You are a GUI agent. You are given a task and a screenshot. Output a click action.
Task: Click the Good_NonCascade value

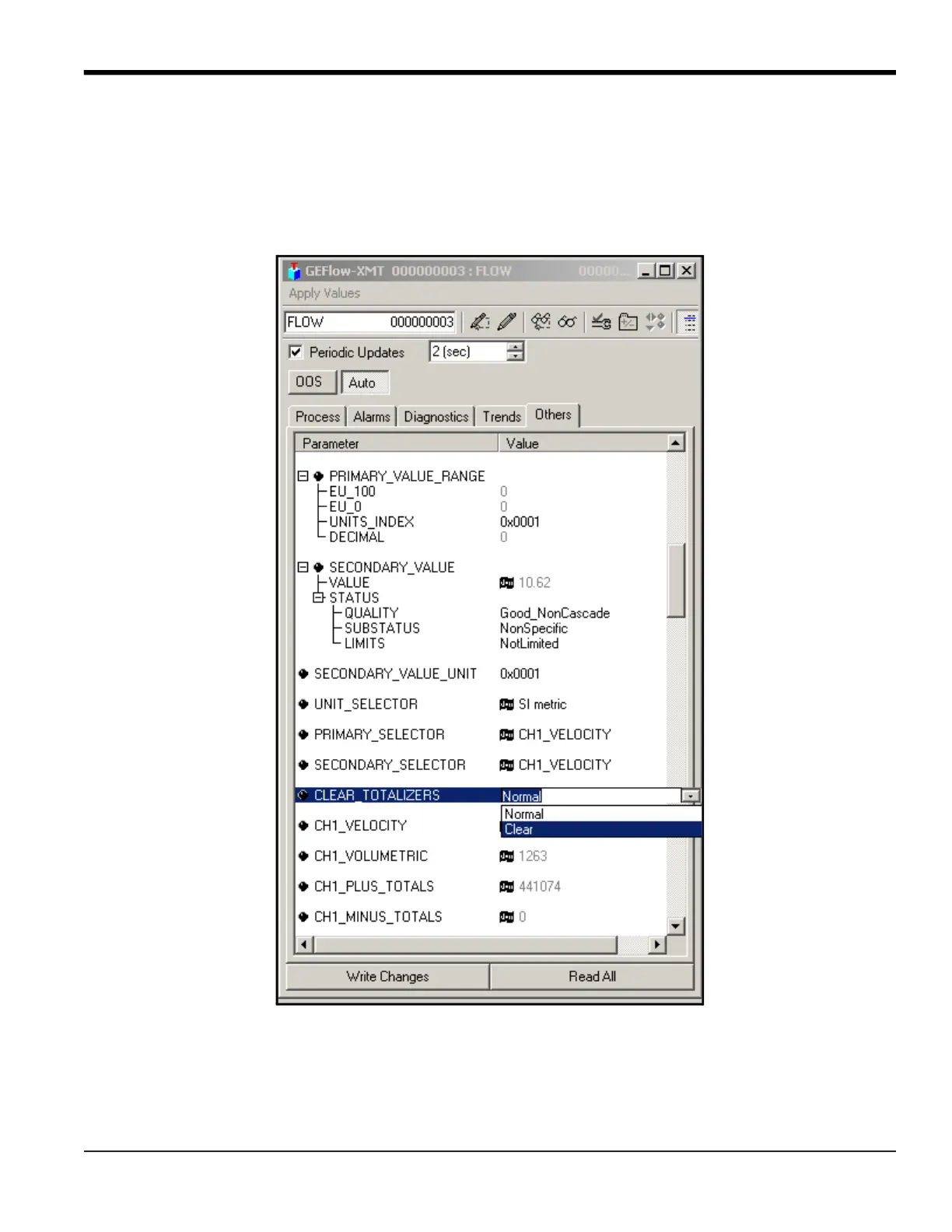coord(555,613)
